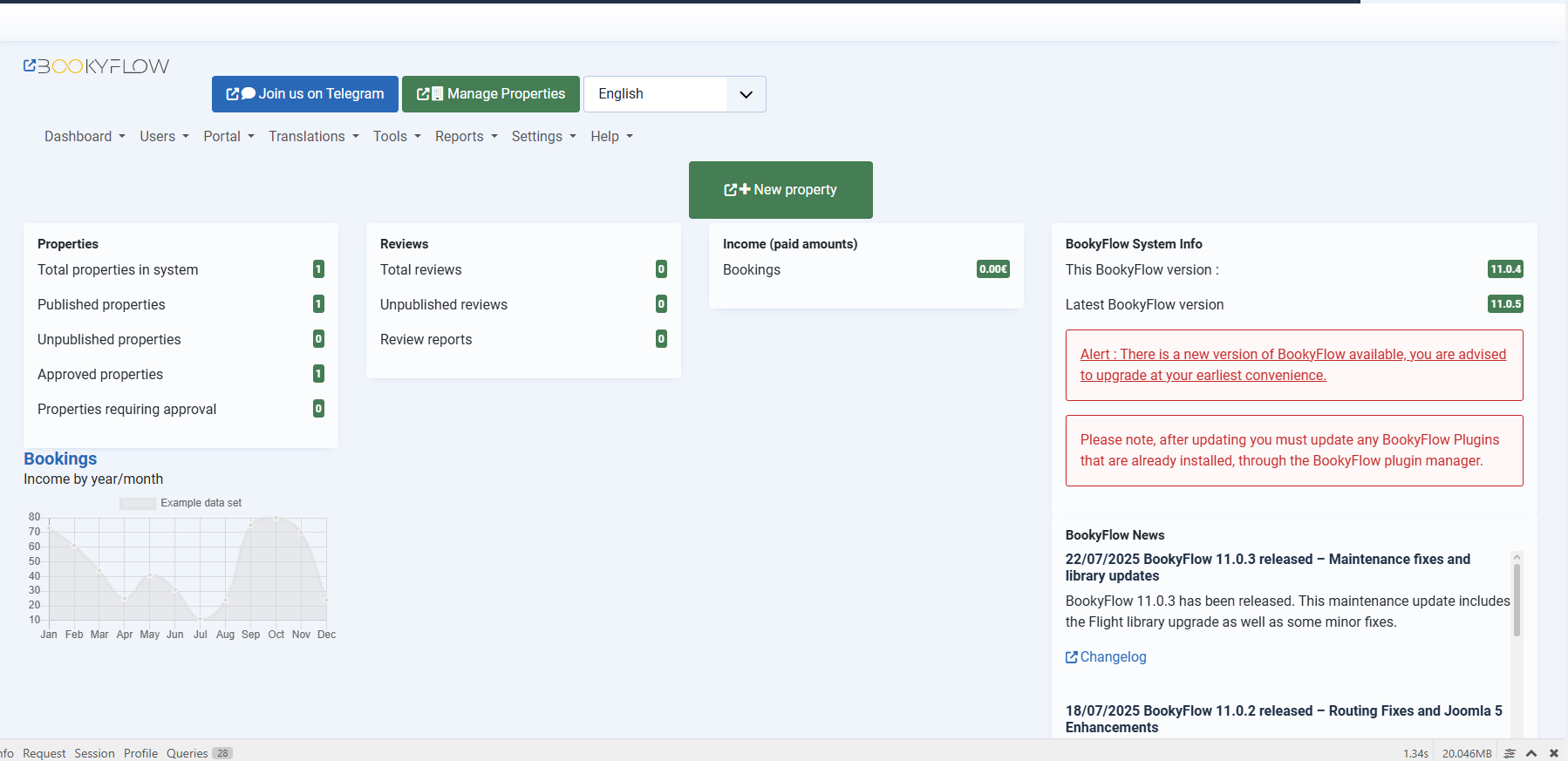Open the English language dropdown
Image resolution: width=1568 pixels, height=761 pixels.
click(x=675, y=94)
